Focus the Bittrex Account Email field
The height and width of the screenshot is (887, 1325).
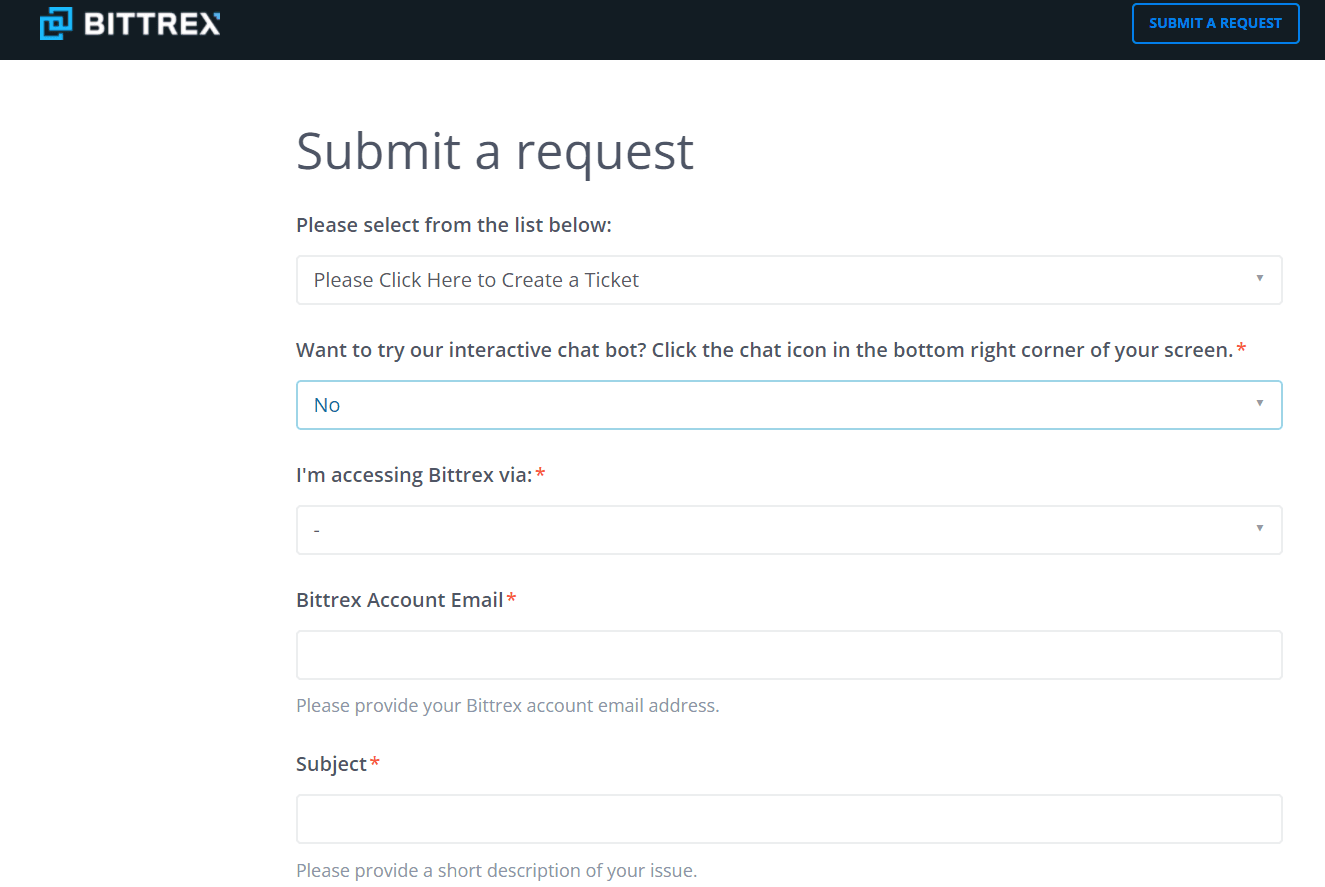click(x=788, y=655)
